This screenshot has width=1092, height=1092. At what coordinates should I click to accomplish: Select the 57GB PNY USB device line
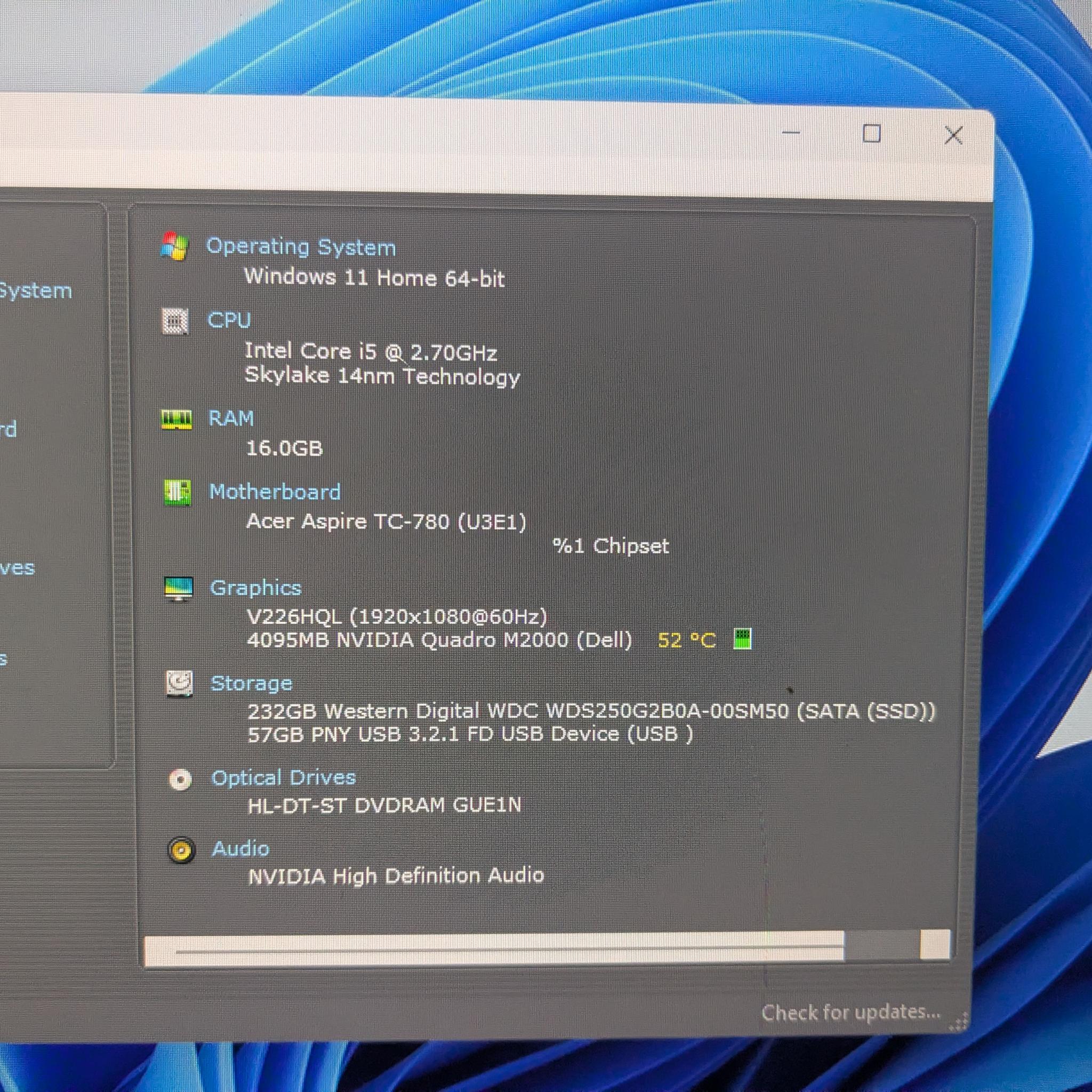pyautogui.click(x=470, y=734)
